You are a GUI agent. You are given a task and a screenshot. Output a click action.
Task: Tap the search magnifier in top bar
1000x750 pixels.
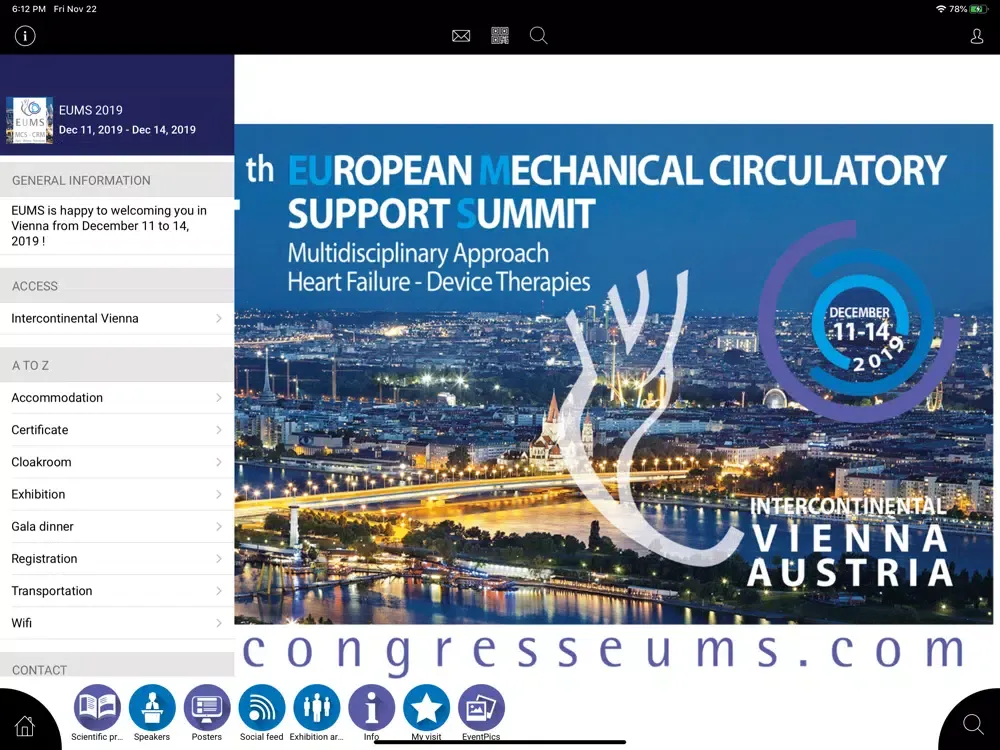pyautogui.click(x=538, y=36)
